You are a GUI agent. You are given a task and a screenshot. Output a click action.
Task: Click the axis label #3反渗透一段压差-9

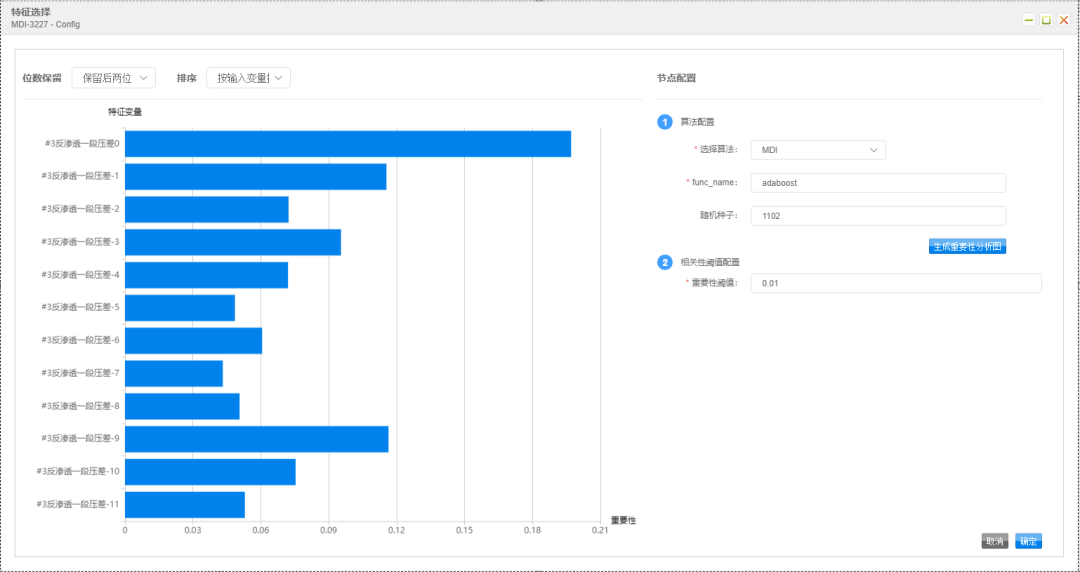point(80,439)
